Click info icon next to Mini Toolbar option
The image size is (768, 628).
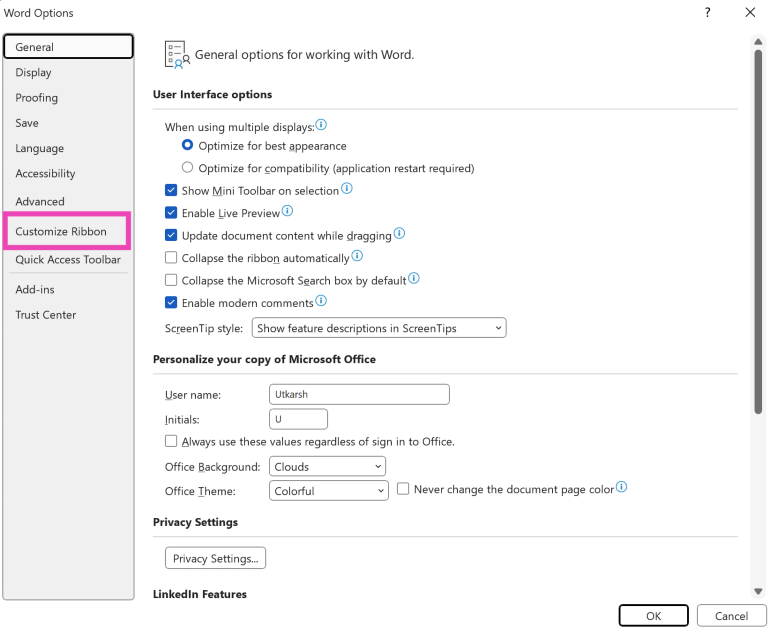[347, 188]
